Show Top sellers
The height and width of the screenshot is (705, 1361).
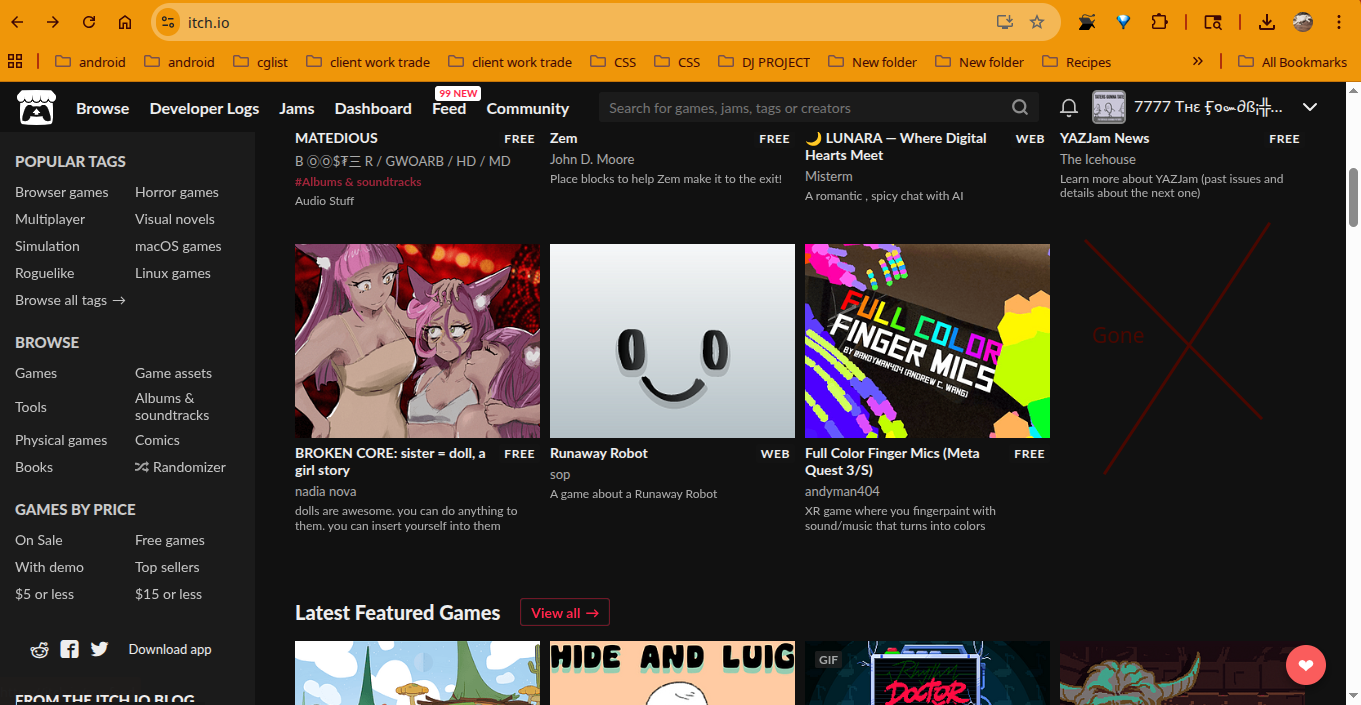point(168,567)
